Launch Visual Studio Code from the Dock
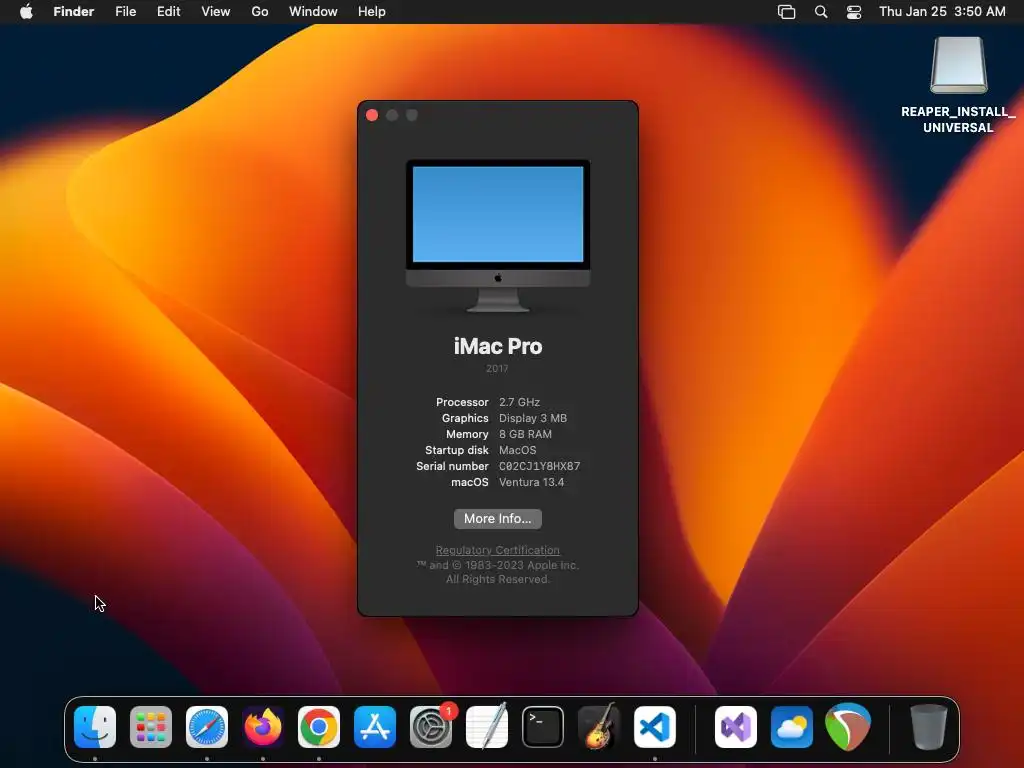 655,727
